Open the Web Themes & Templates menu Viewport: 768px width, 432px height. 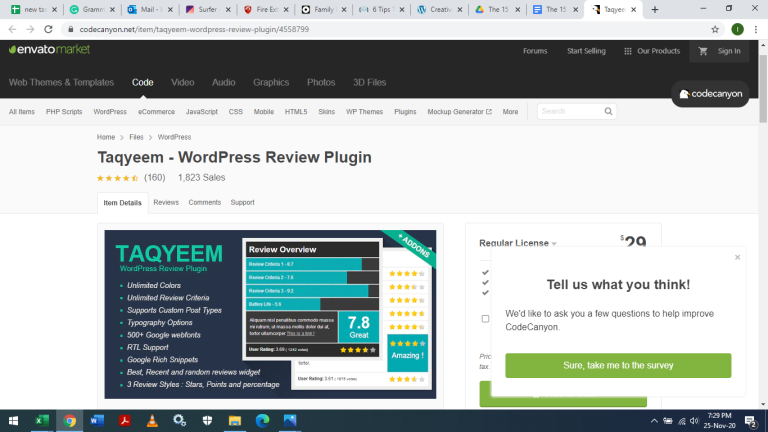(61, 82)
